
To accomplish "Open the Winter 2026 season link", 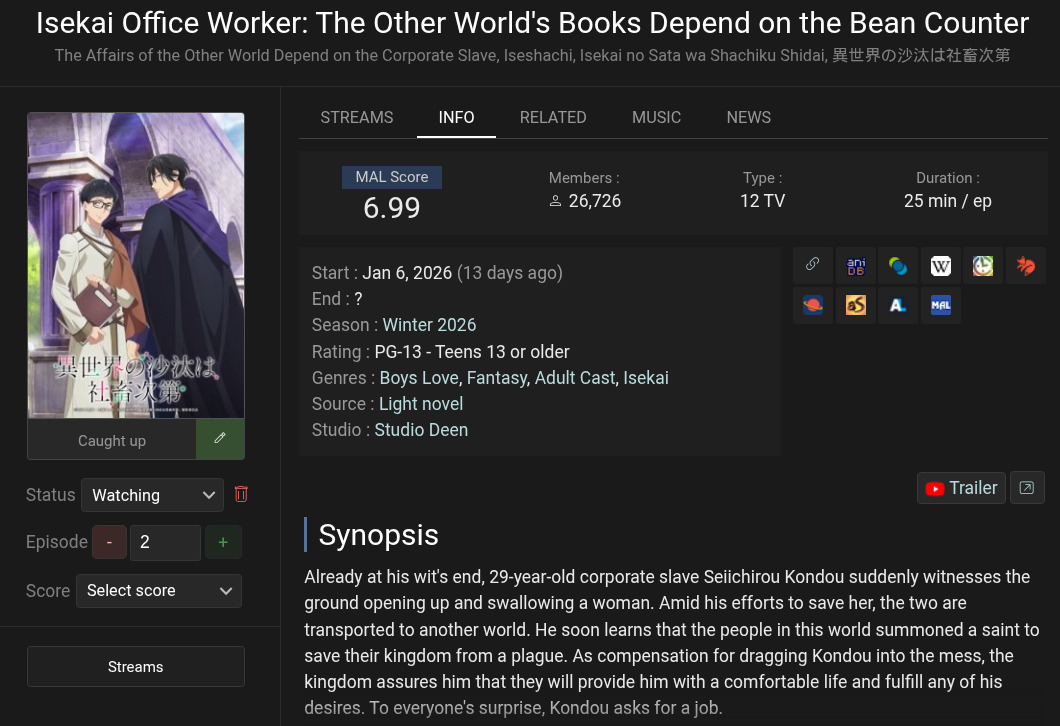I will pyautogui.click(x=429, y=325).
